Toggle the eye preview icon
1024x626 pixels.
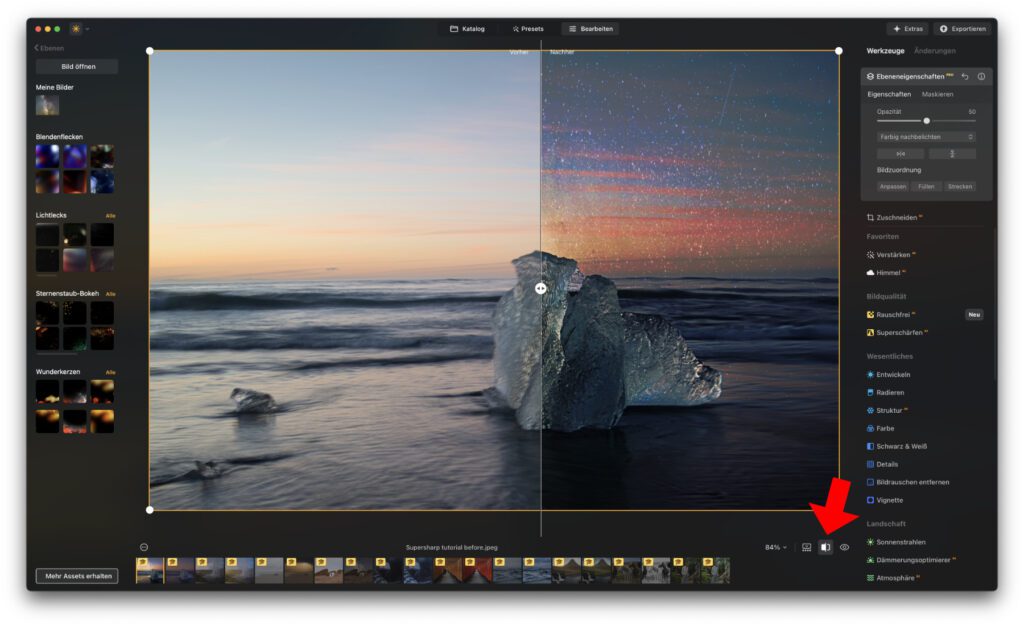point(845,547)
